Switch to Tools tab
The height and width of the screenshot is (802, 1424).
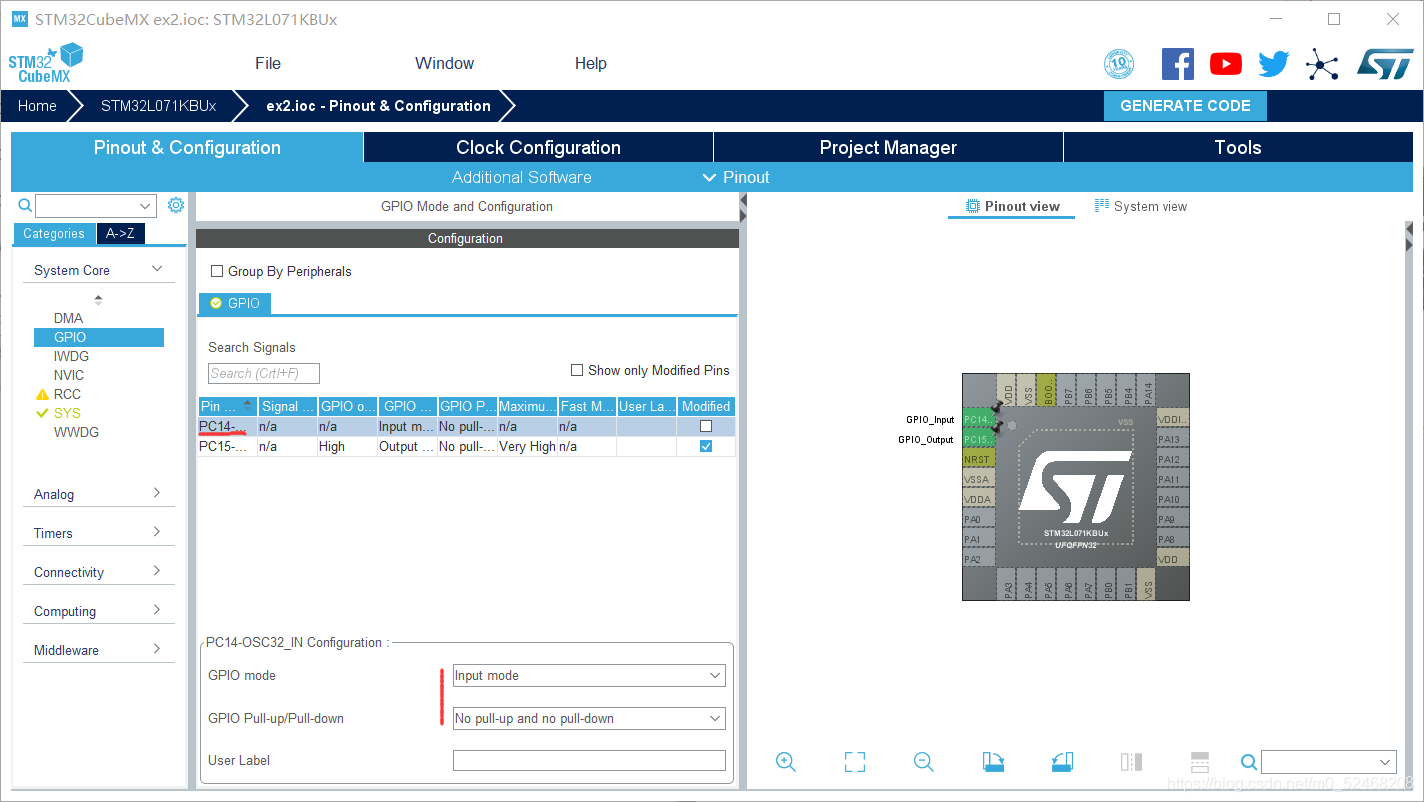1238,147
